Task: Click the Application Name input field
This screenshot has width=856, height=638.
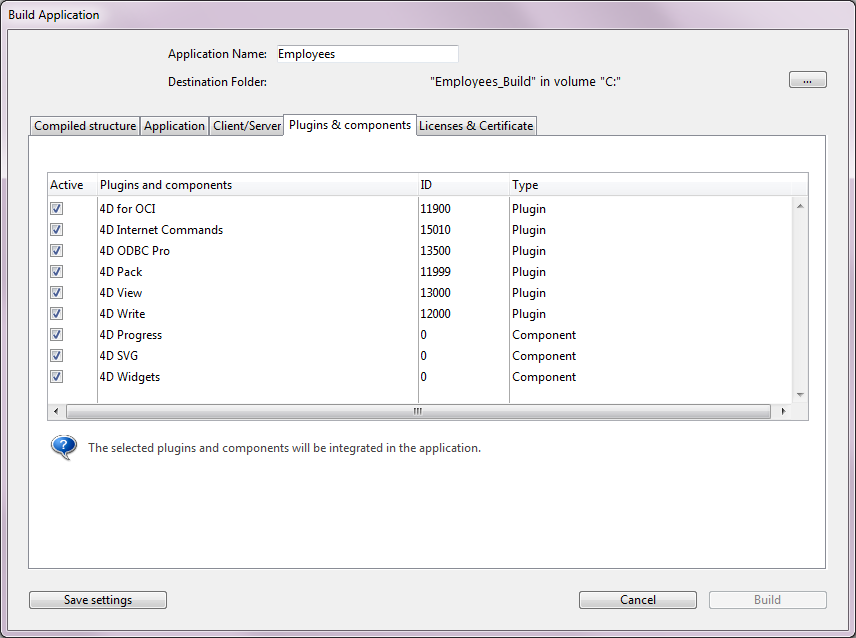Action: tap(366, 54)
